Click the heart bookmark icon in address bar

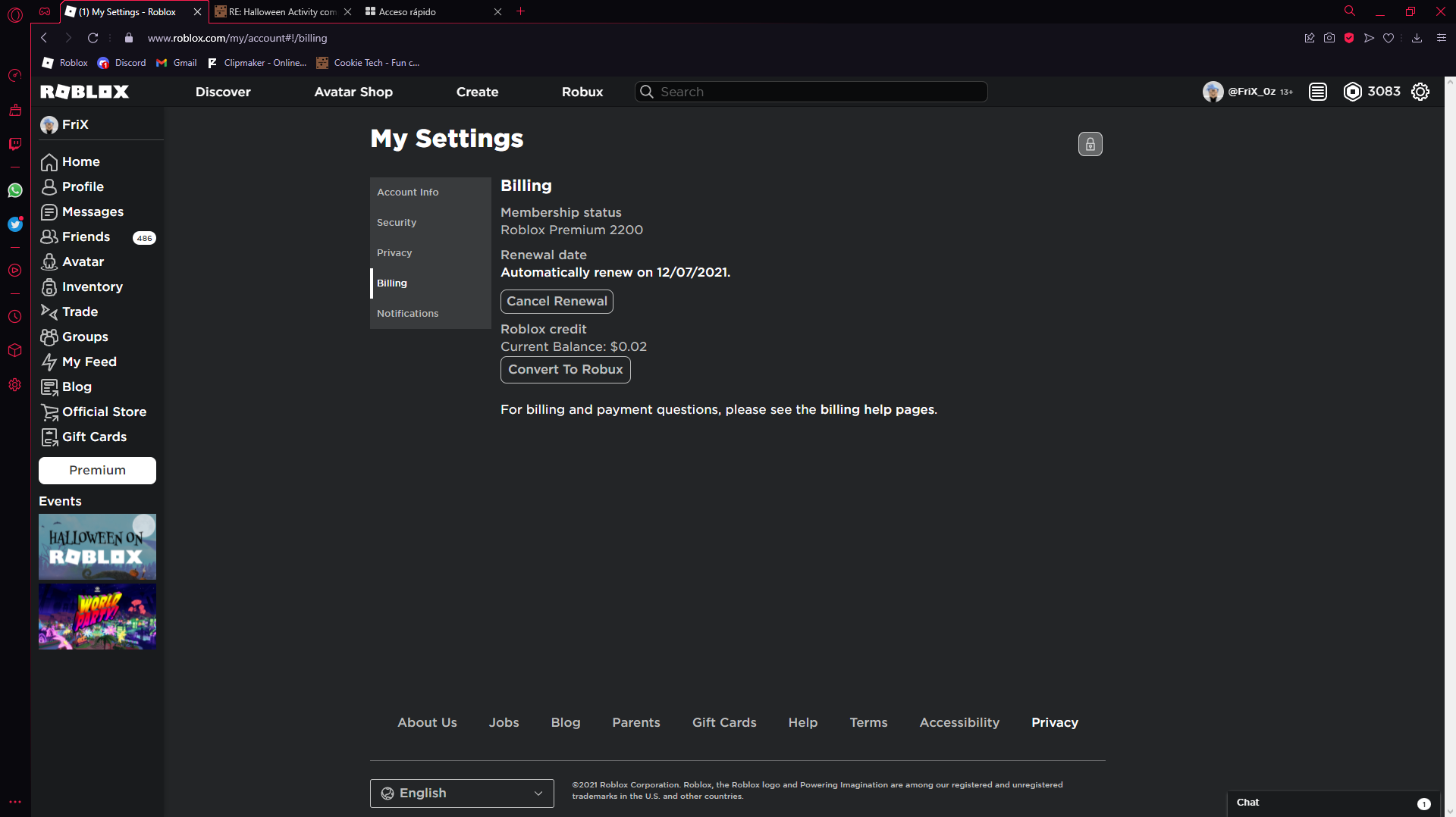[1389, 38]
